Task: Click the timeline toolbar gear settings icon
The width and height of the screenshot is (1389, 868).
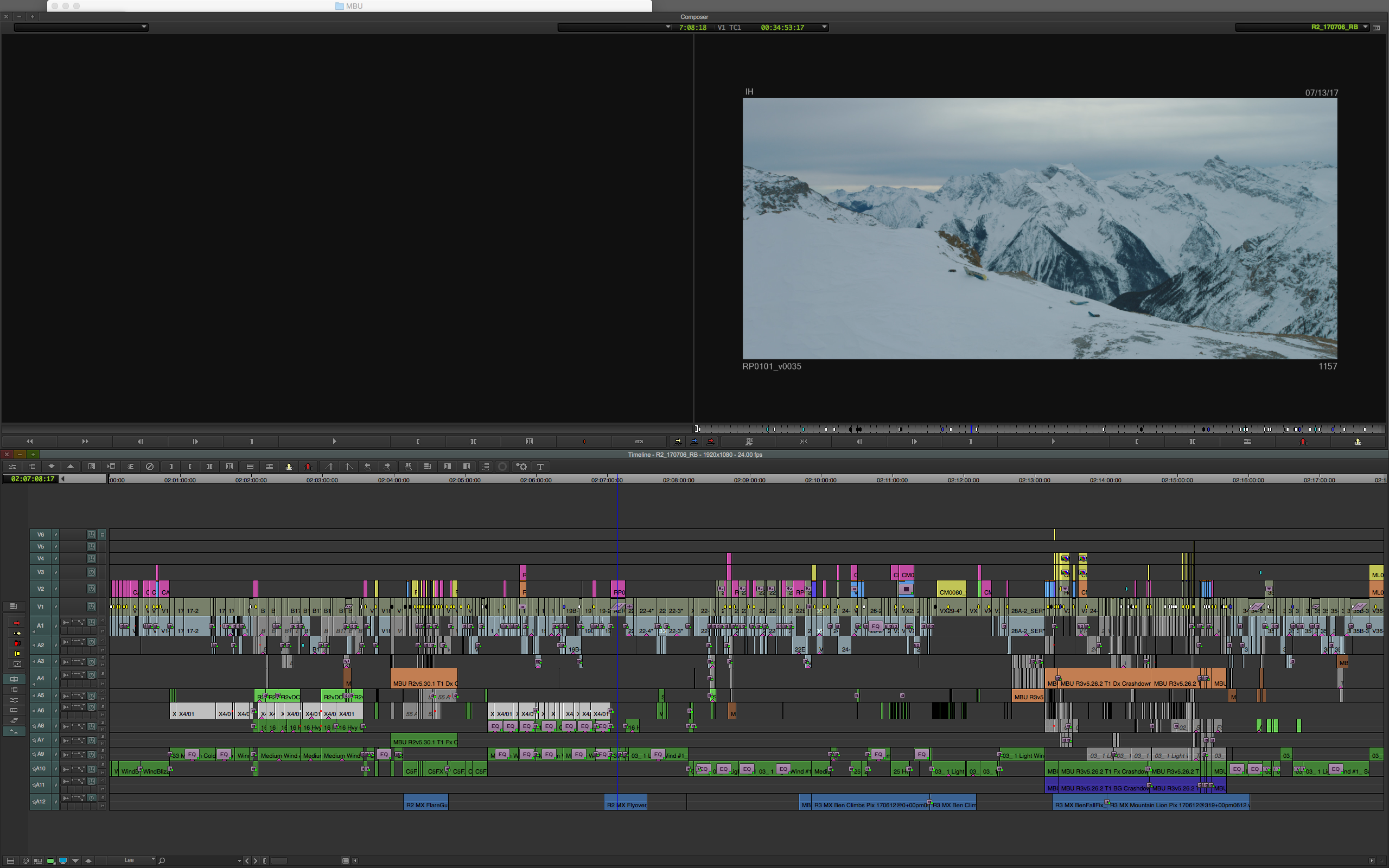Action: [x=521, y=467]
